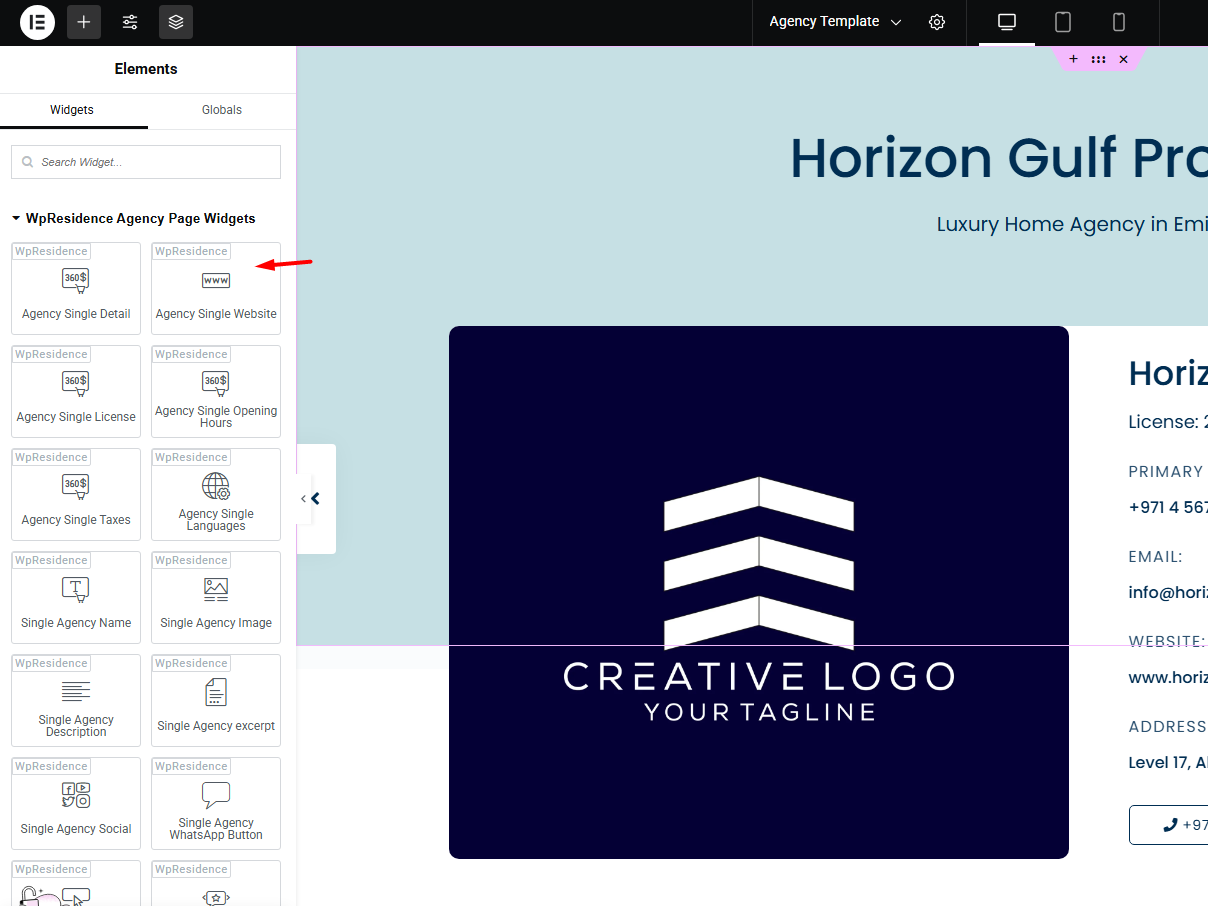Open the Structure layers icon
This screenshot has height=906, width=1208.
pos(176,22)
